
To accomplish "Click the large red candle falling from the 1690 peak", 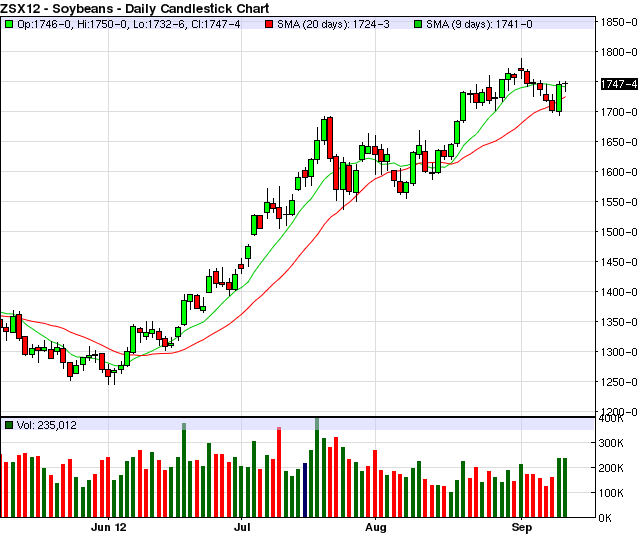I will pyautogui.click(x=330, y=138).
